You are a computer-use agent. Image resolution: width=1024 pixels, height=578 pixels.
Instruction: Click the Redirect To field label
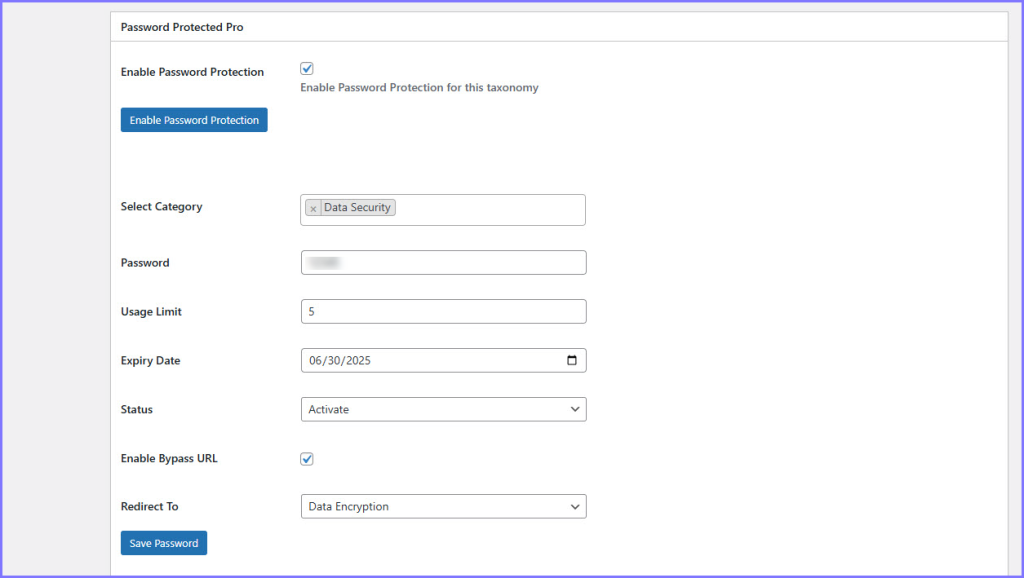pyautogui.click(x=149, y=507)
